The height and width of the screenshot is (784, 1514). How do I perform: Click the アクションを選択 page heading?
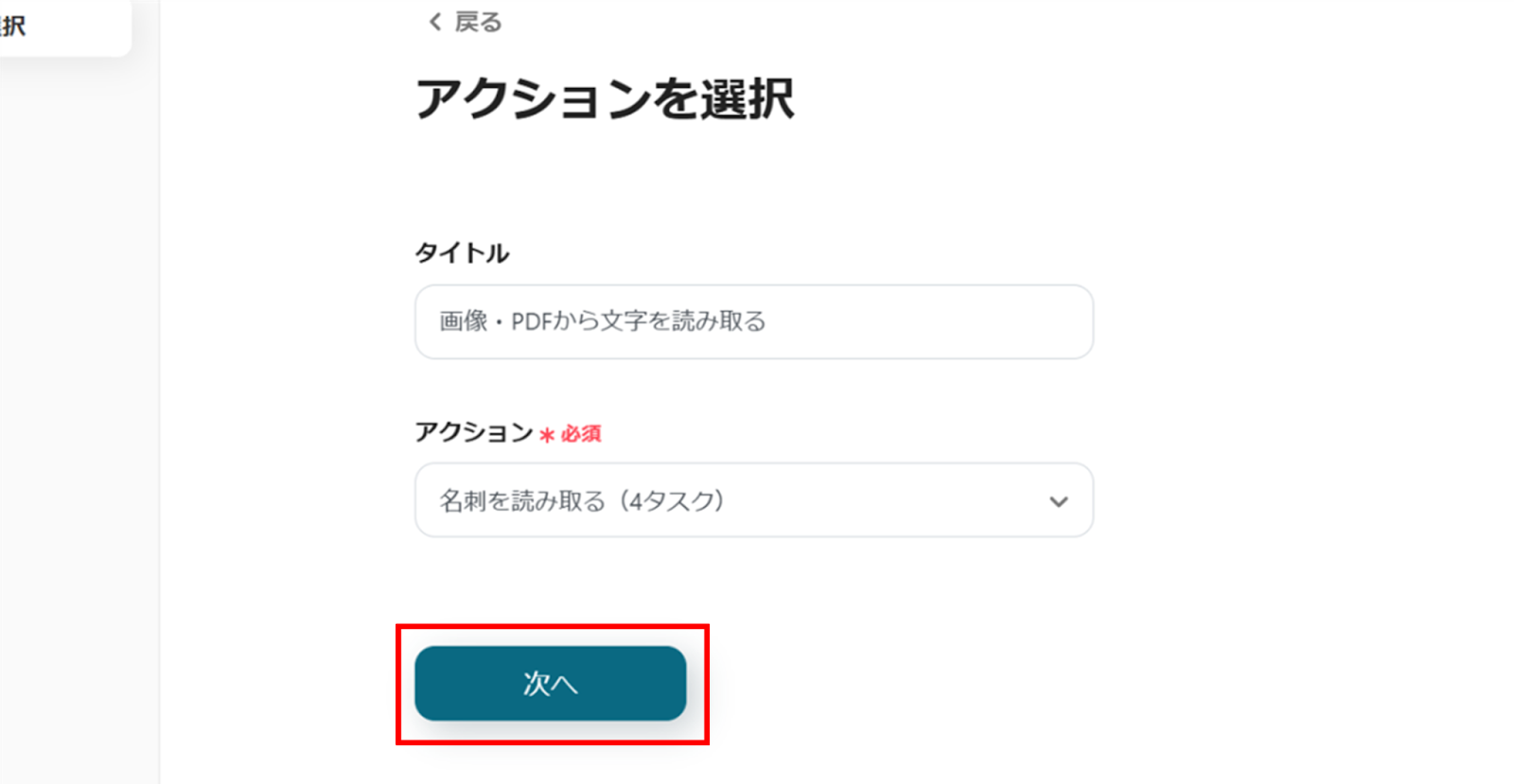tap(605, 98)
